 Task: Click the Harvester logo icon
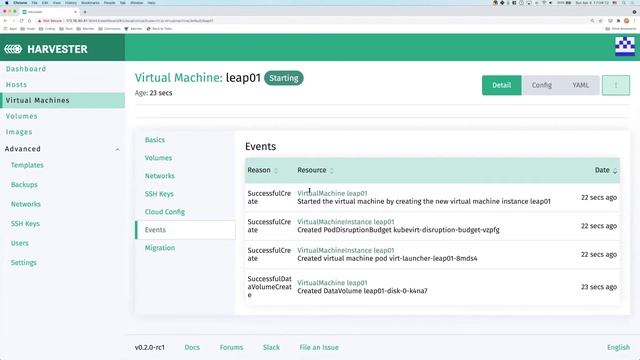[x=13, y=49]
